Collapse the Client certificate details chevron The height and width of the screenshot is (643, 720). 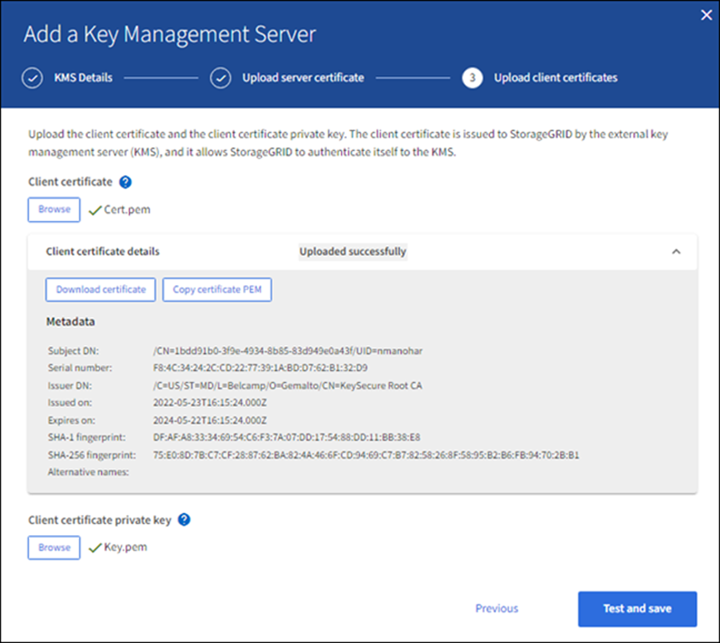coord(677,252)
